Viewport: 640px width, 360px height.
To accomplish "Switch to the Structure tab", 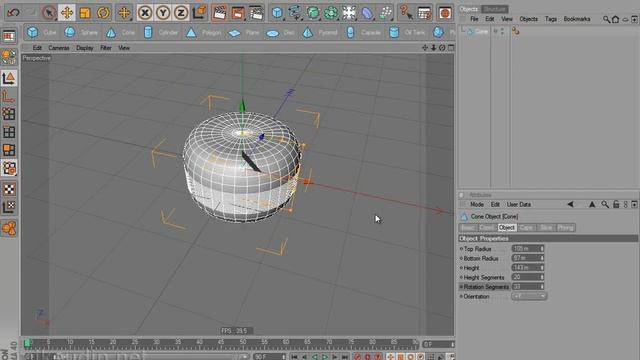I will (x=495, y=9).
